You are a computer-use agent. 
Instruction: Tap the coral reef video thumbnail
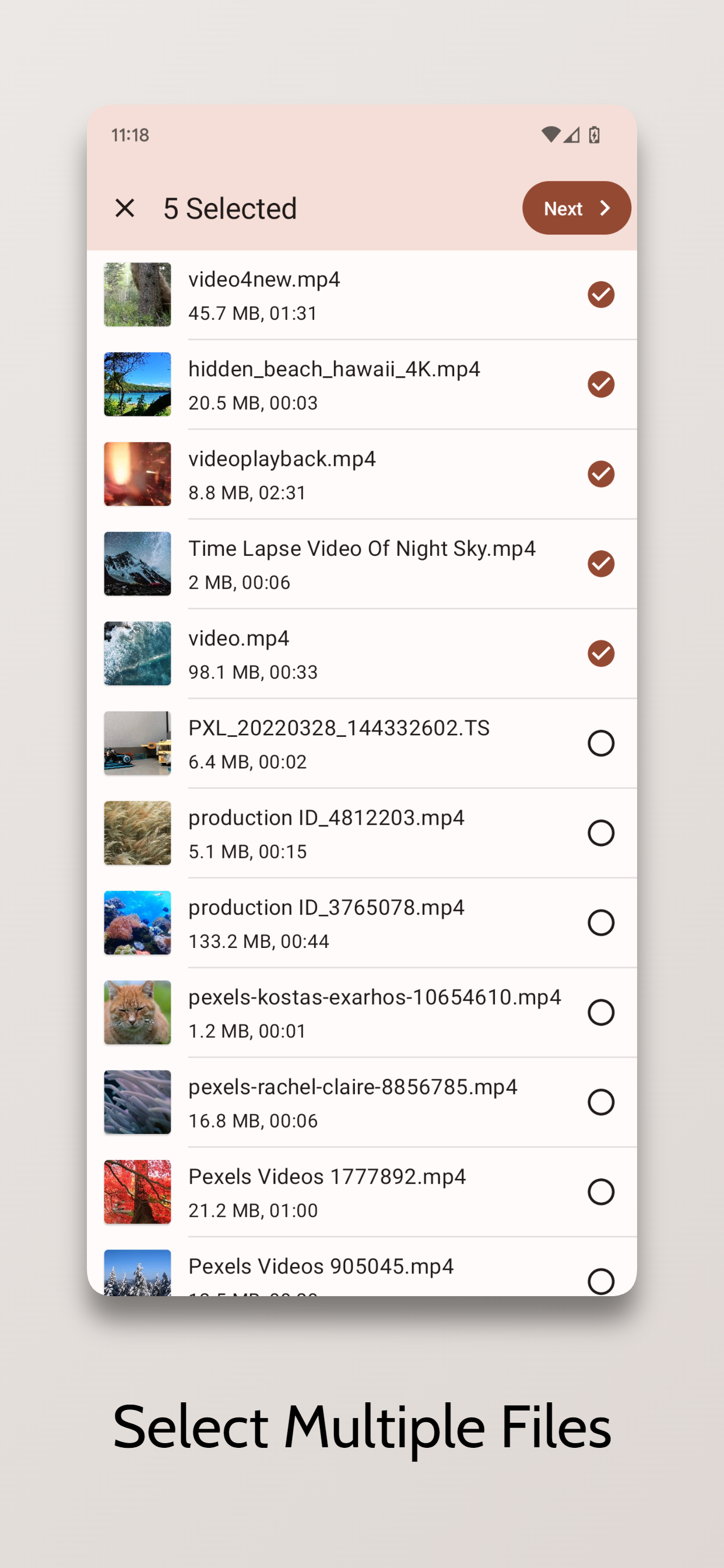pyautogui.click(x=138, y=923)
